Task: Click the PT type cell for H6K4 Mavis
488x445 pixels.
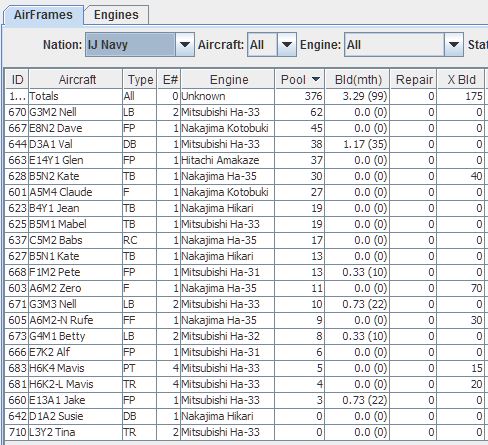Action: pos(140,368)
